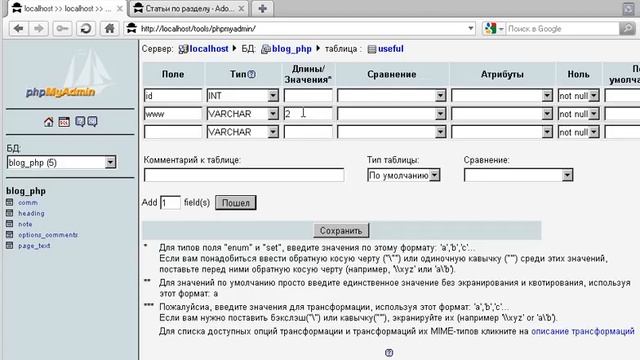Screen dimensions: 640x360
Task: Open the page_text table in sidebar
Action: [x=34, y=246]
